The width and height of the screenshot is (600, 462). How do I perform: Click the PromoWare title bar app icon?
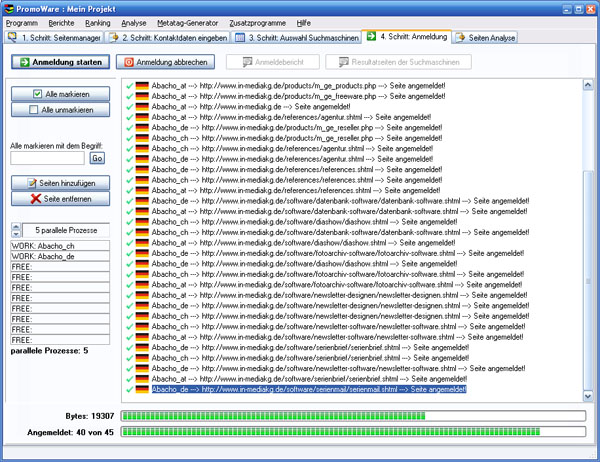point(9,8)
